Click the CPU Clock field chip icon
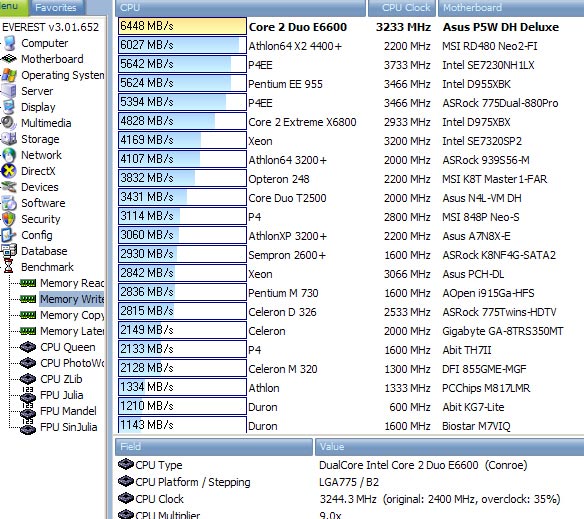 (126, 498)
